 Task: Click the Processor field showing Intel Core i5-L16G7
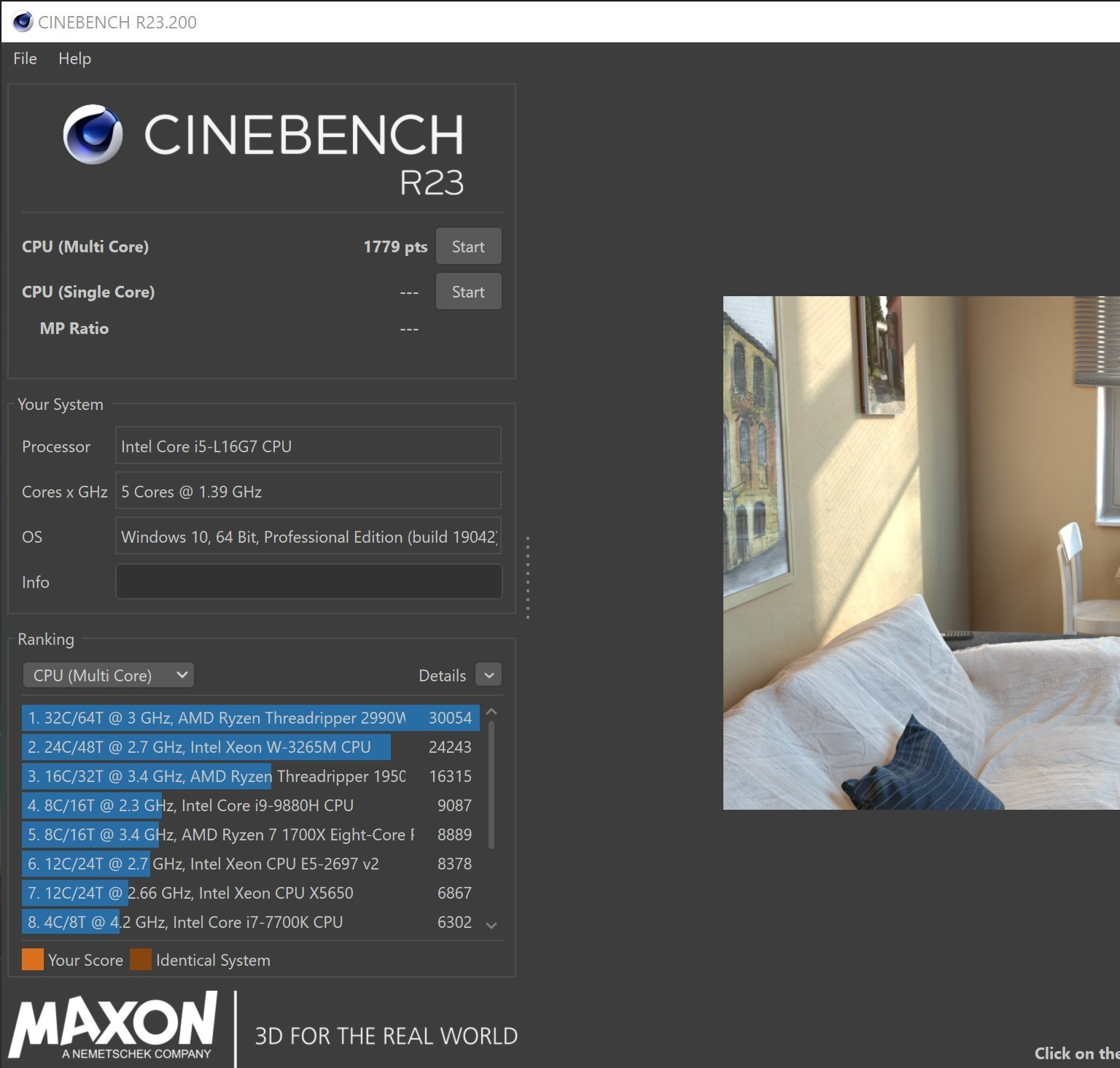click(x=308, y=446)
